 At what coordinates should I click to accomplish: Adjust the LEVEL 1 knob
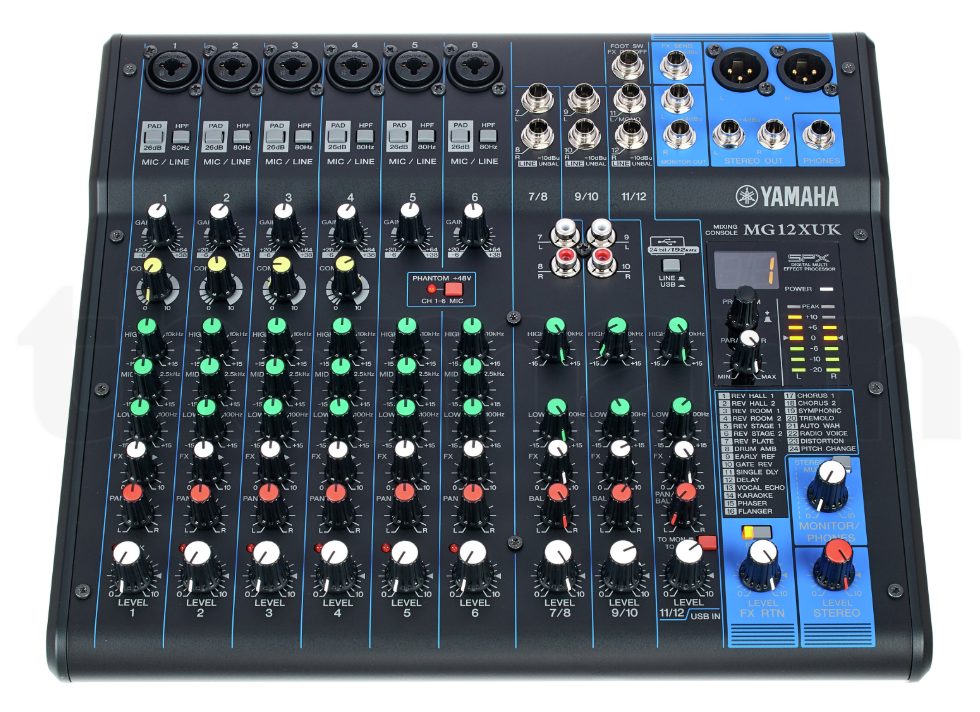129,566
